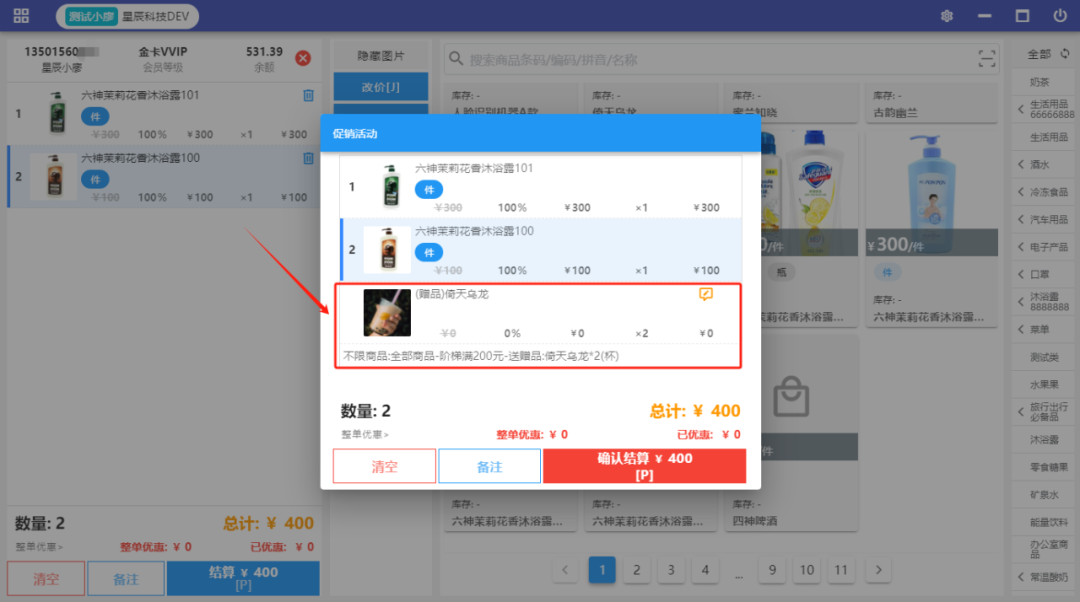Viewport: 1080px width, 602px height.
Task: Go to the next page with the right arrow
Action: tap(878, 570)
